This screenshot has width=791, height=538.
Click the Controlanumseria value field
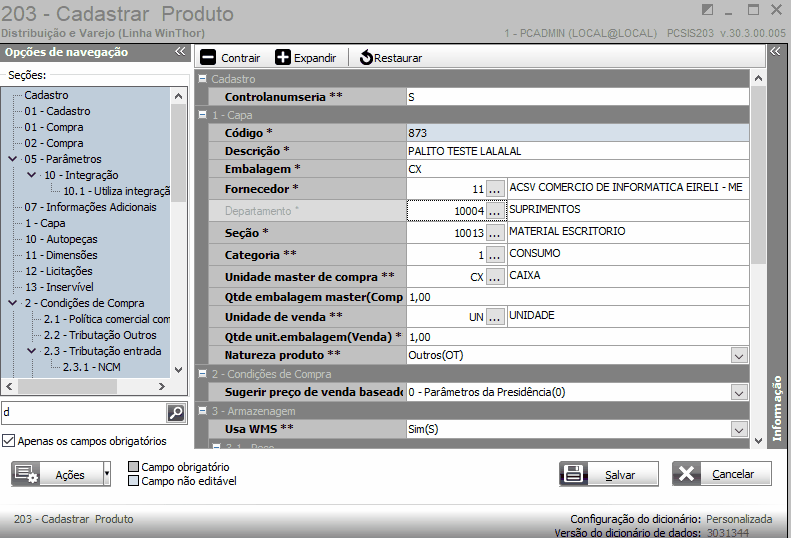coord(578,97)
